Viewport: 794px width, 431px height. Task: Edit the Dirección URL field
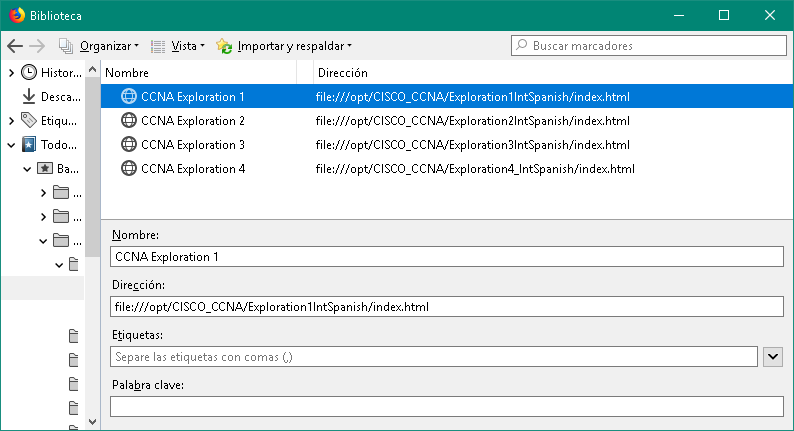click(x=447, y=307)
